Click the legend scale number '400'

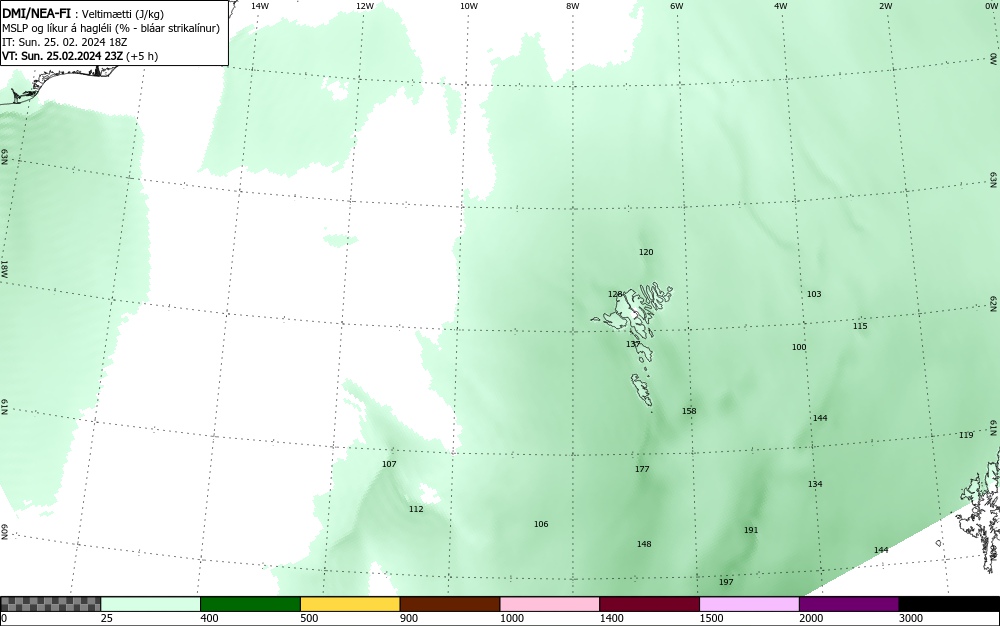(x=209, y=618)
